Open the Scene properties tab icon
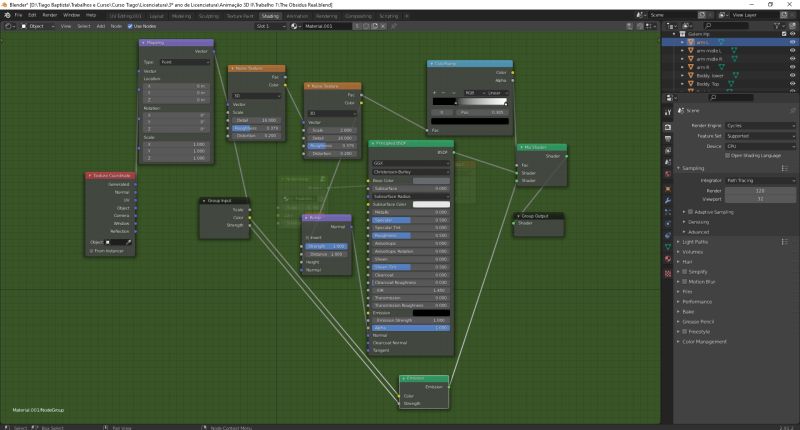 pyautogui.click(x=668, y=162)
